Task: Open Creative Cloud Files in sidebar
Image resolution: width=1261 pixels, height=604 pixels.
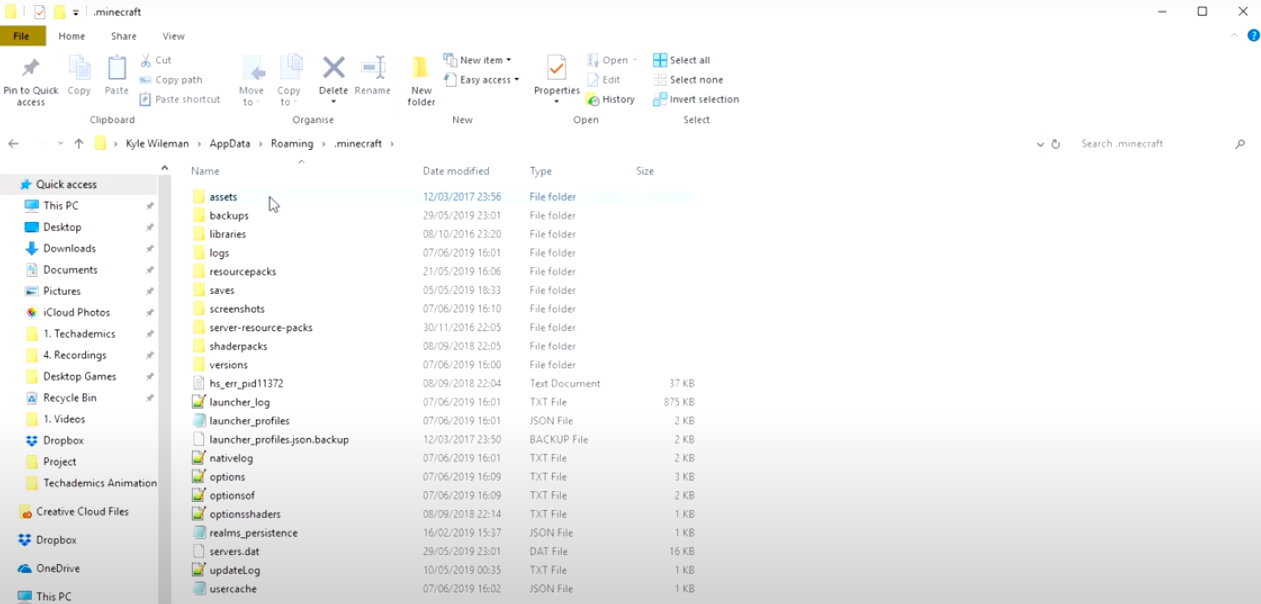Action: pyautogui.click(x=82, y=512)
